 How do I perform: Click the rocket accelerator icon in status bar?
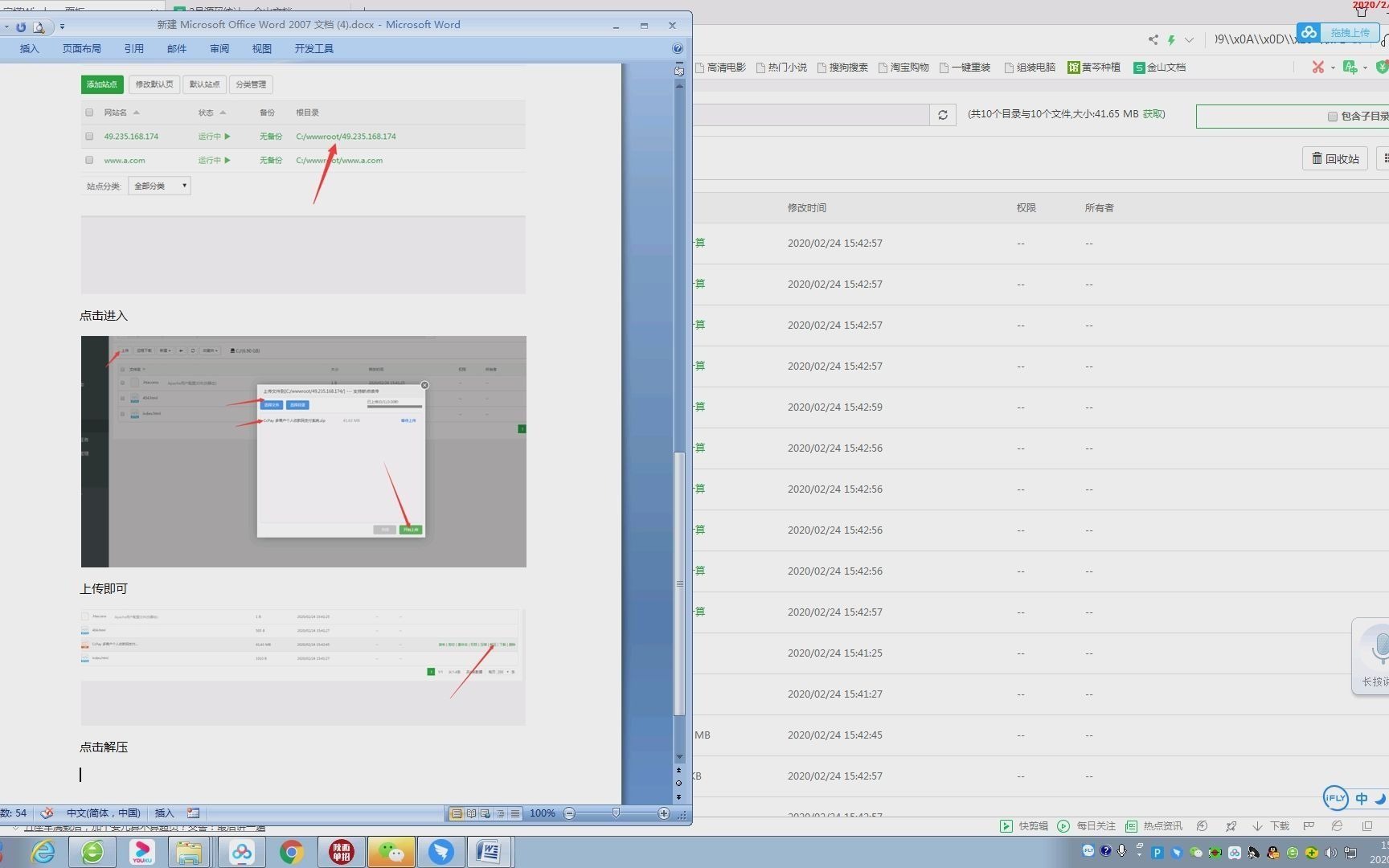point(1231,825)
